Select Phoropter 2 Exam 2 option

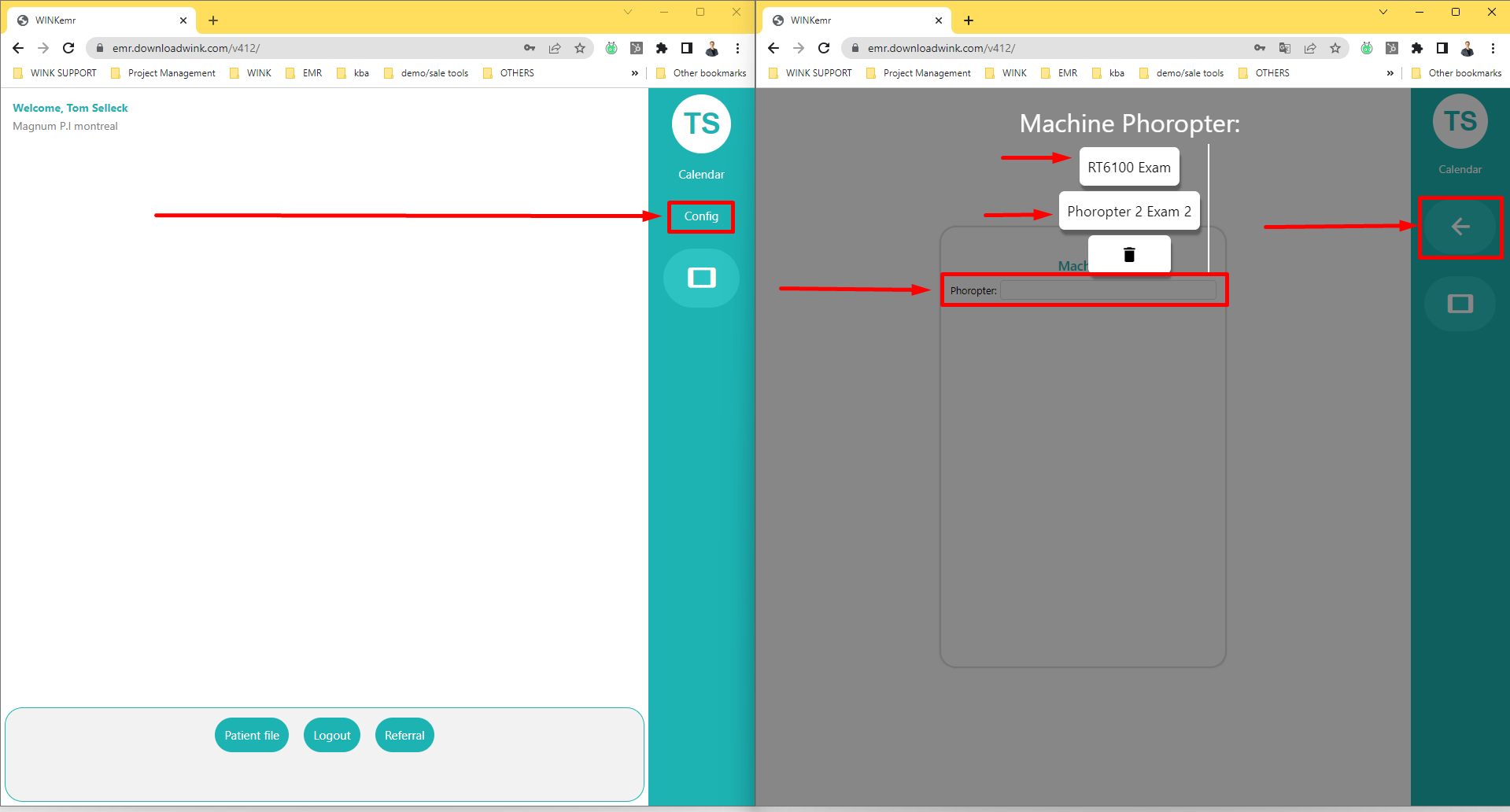[x=1129, y=211]
